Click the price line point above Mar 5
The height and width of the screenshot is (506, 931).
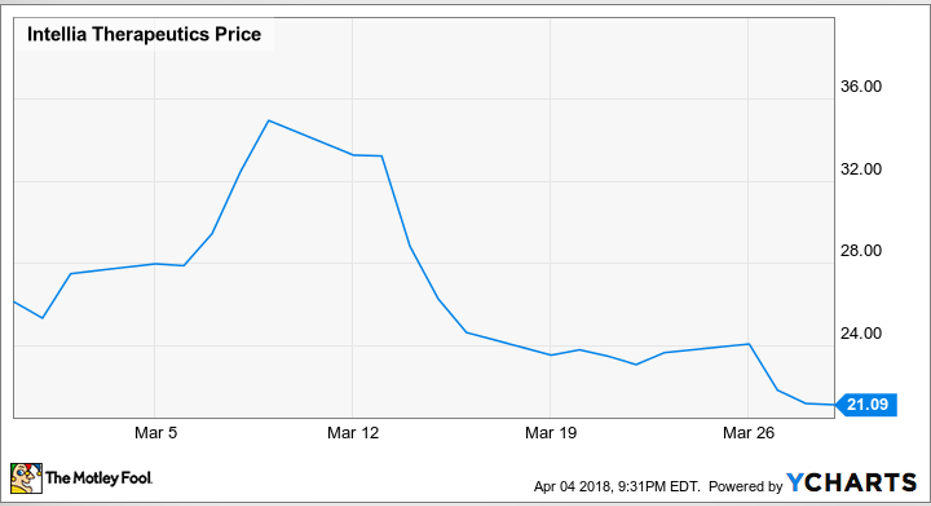coord(155,264)
